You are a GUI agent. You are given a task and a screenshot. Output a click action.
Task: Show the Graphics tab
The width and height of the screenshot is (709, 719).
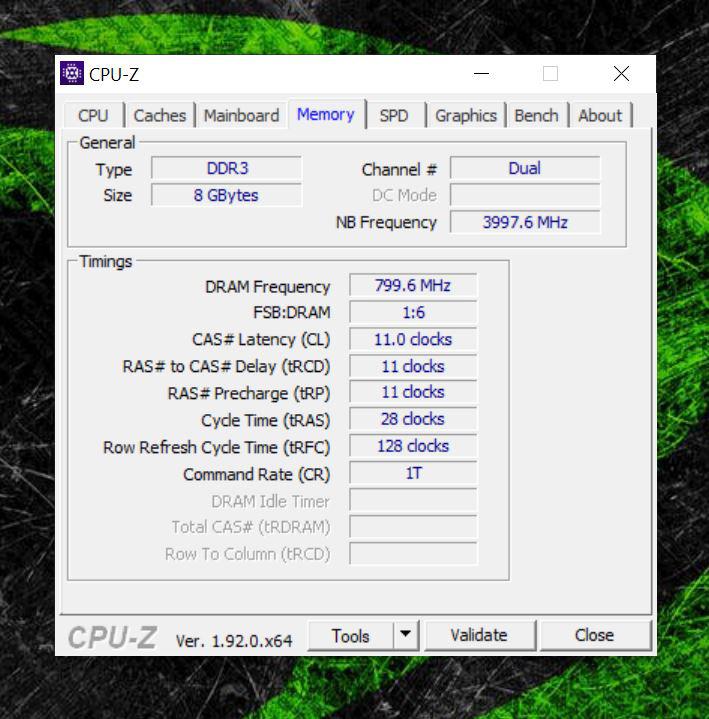pos(465,115)
